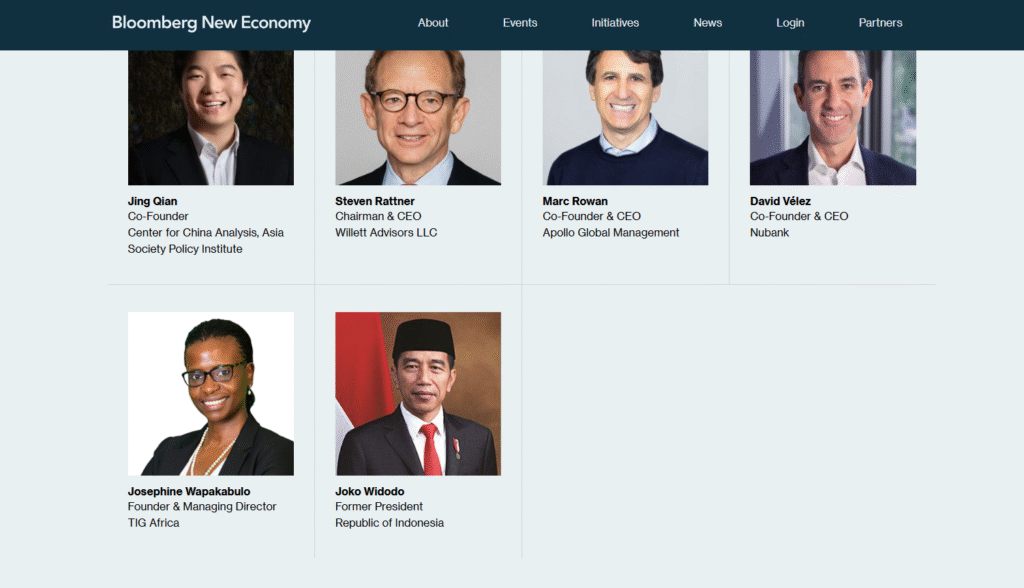The height and width of the screenshot is (588, 1024).
Task: Select the Joko Widodo name label
Action: 370,491
